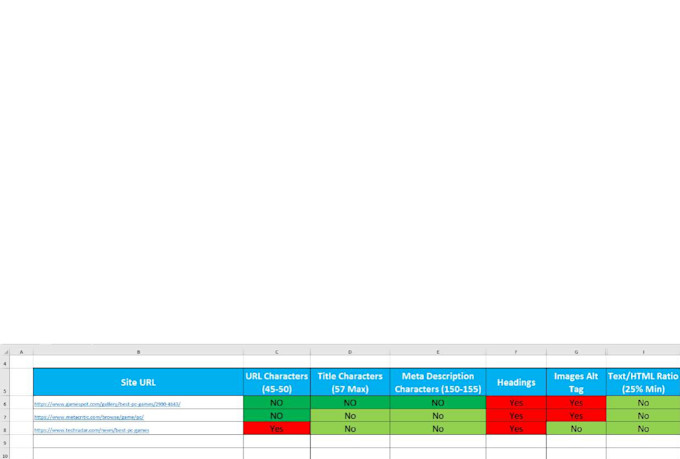
Task: Select column D header
Action: point(350,352)
